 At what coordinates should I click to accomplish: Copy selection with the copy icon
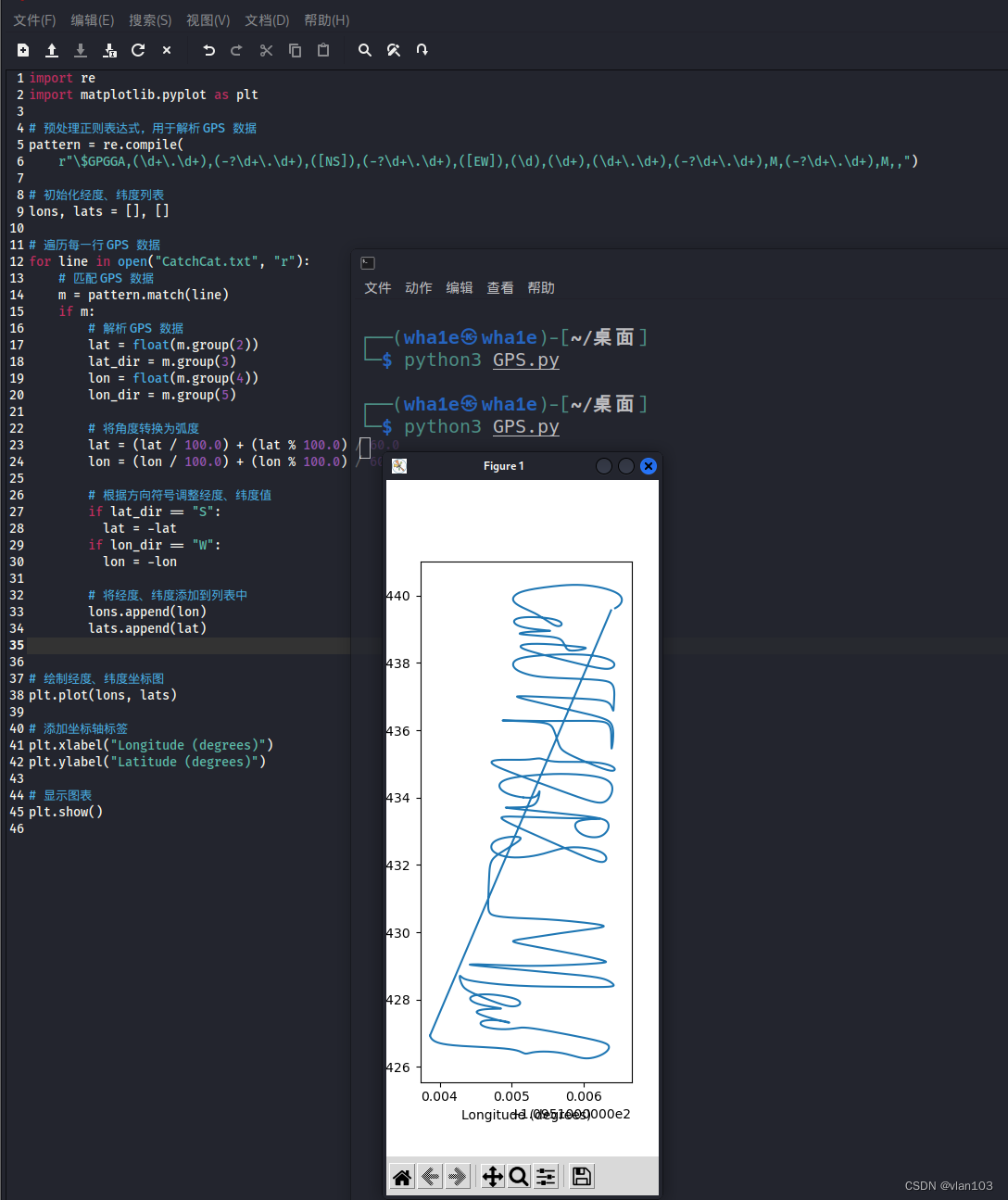(x=295, y=50)
